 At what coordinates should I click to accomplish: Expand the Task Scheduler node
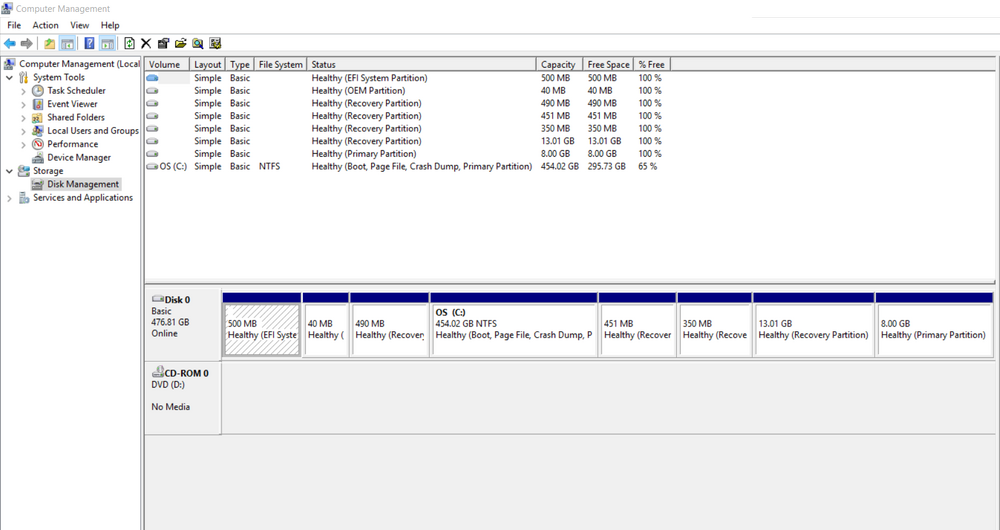coord(24,91)
